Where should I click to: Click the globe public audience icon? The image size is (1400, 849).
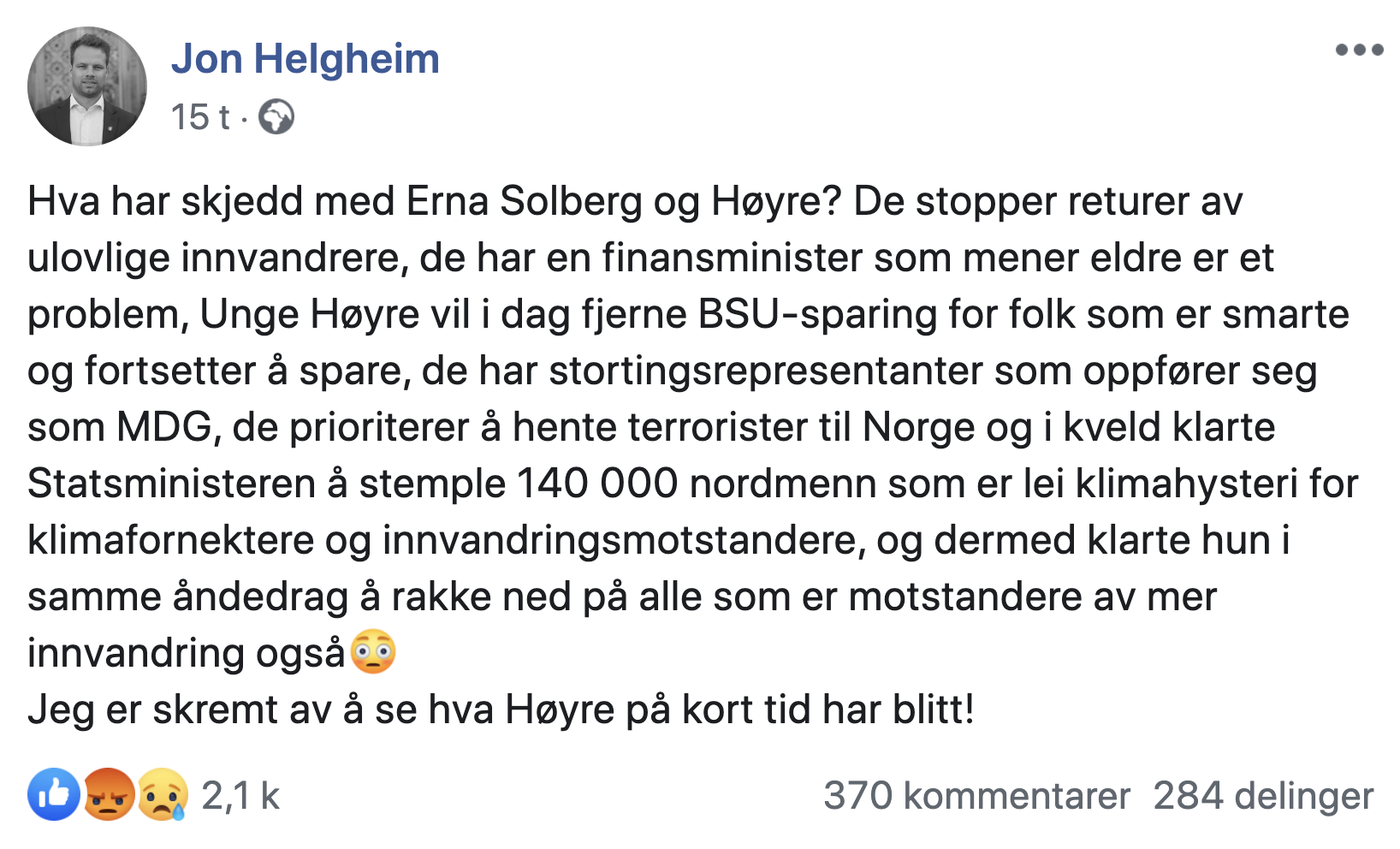276,117
